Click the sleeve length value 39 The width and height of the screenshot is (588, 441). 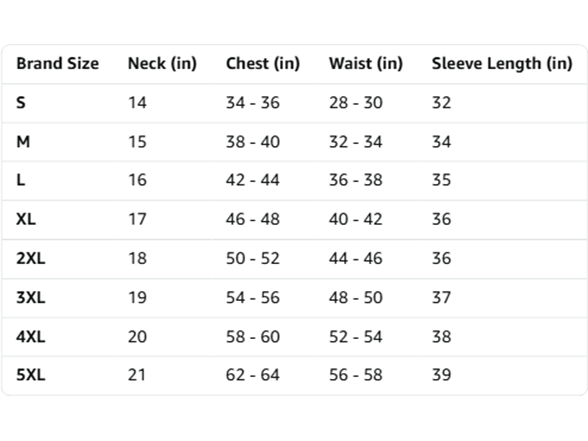click(441, 375)
